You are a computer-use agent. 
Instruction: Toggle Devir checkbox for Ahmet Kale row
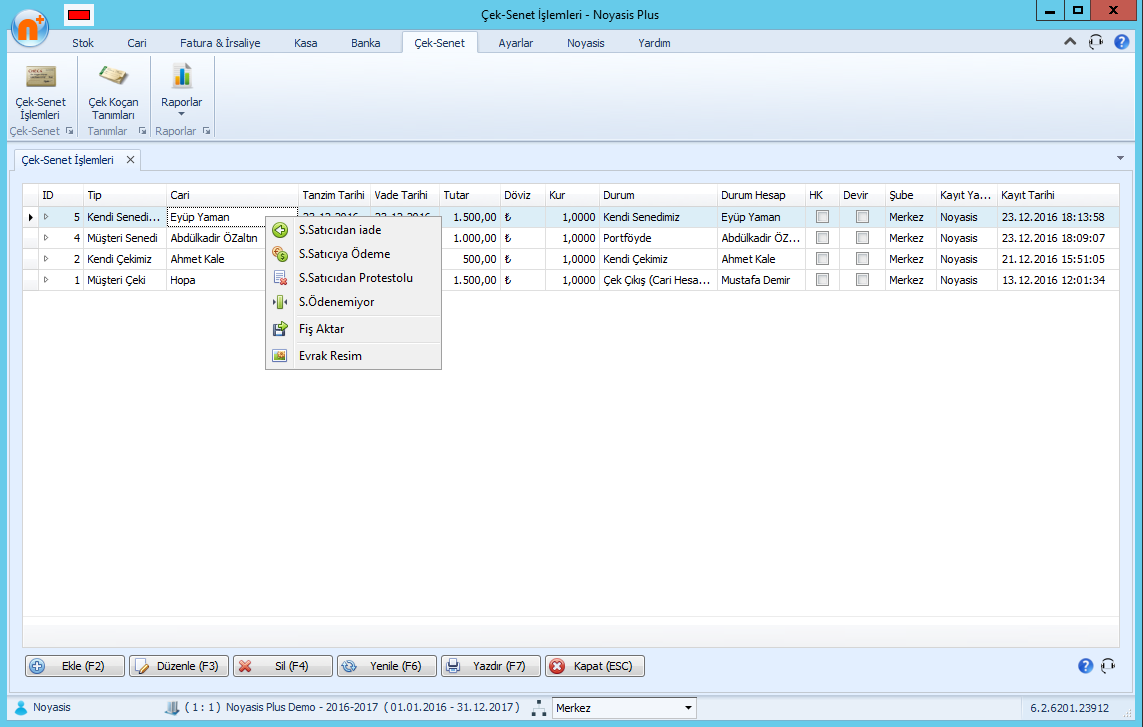[x=862, y=259]
